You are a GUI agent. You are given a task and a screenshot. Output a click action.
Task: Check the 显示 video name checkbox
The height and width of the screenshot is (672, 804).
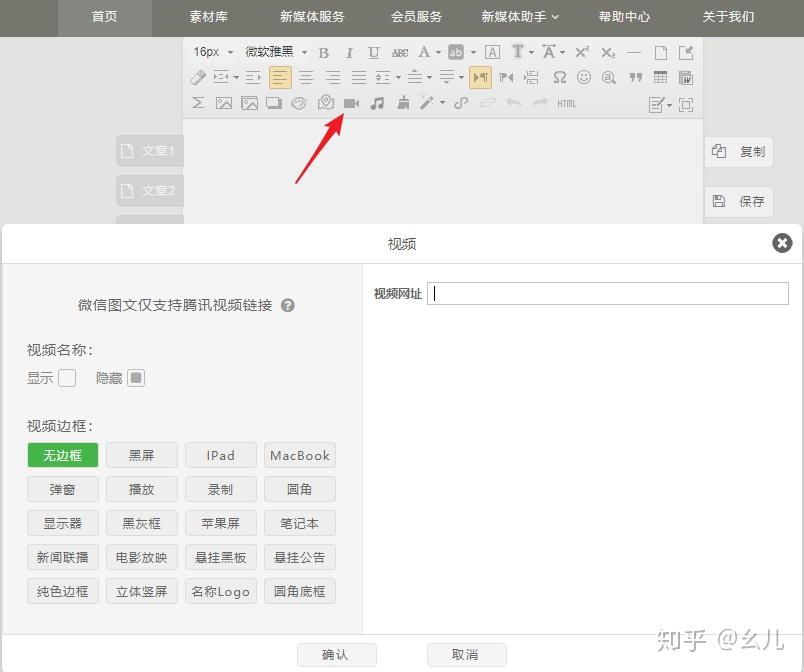coord(67,378)
